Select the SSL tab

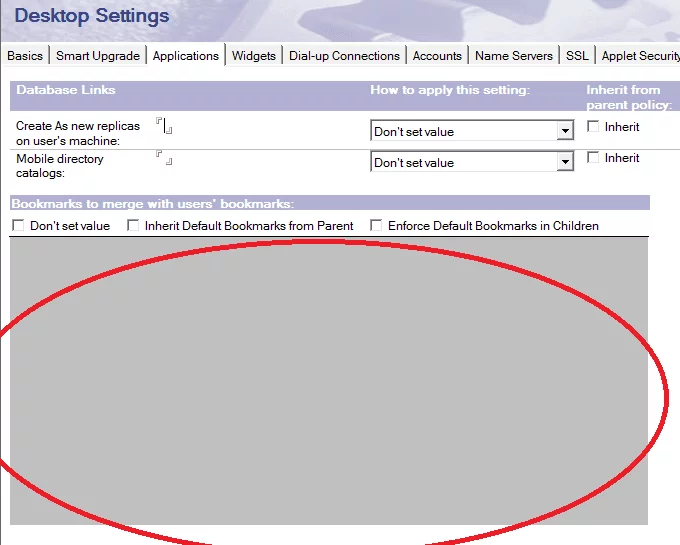click(577, 56)
